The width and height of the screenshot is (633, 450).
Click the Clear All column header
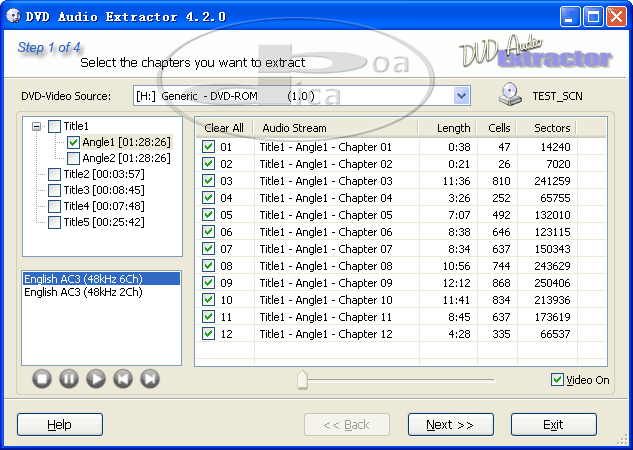click(x=223, y=128)
